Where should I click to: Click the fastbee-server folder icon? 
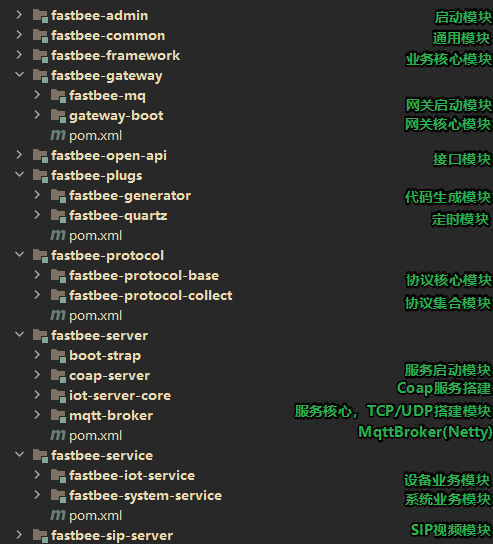point(40,336)
